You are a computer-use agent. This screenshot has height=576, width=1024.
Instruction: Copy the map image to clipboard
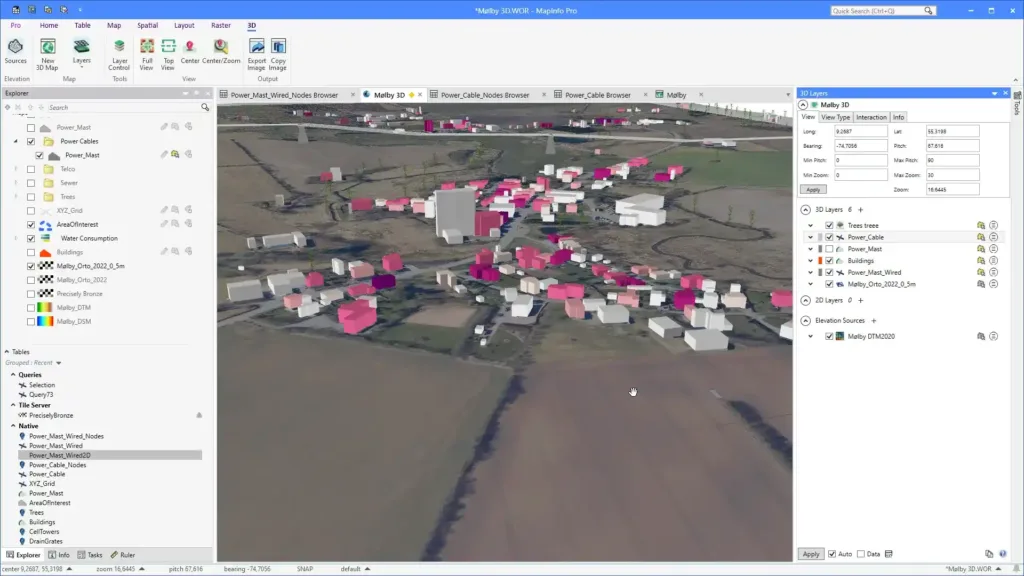(277, 50)
